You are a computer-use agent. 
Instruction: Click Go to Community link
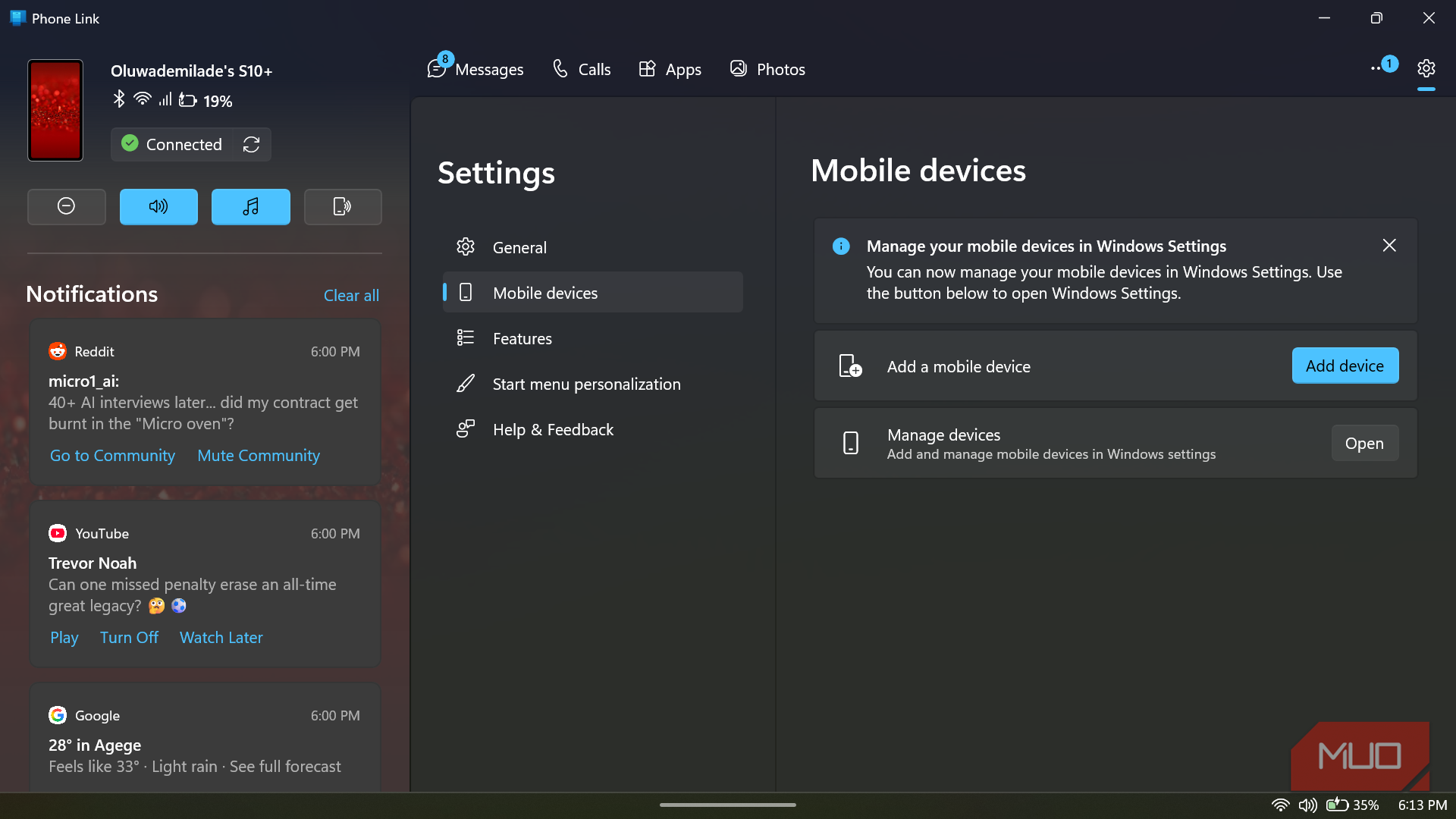[x=112, y=455]
